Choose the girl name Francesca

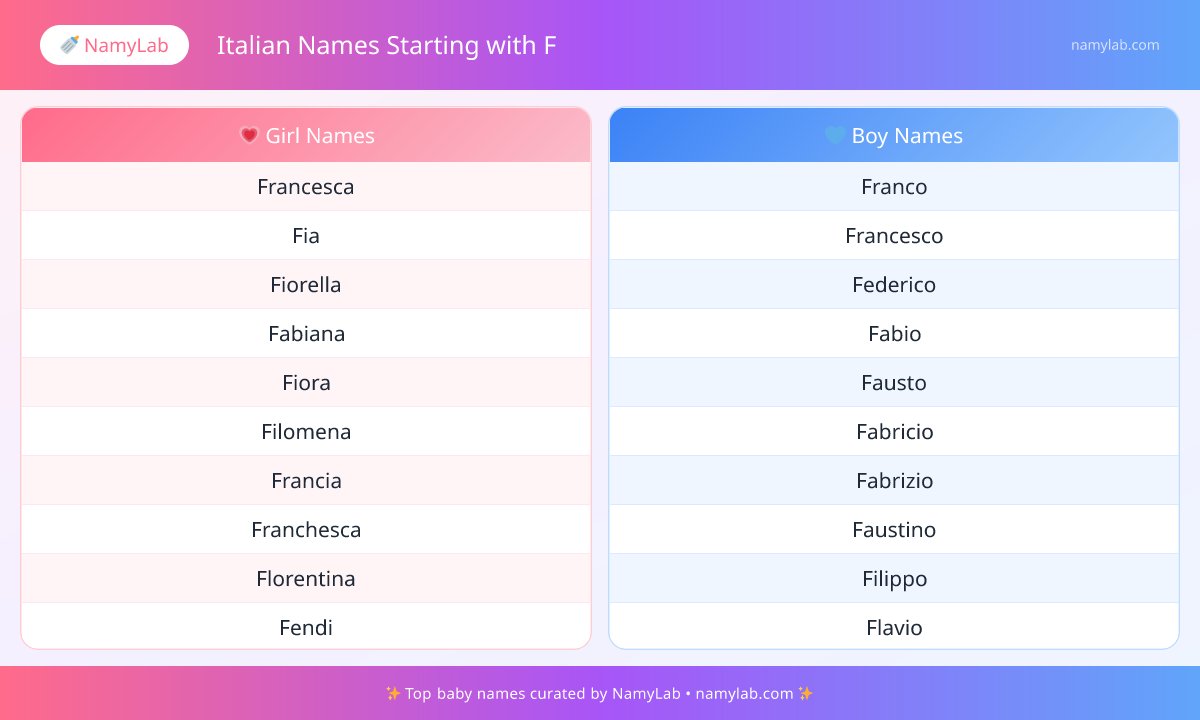click(306, 187)
